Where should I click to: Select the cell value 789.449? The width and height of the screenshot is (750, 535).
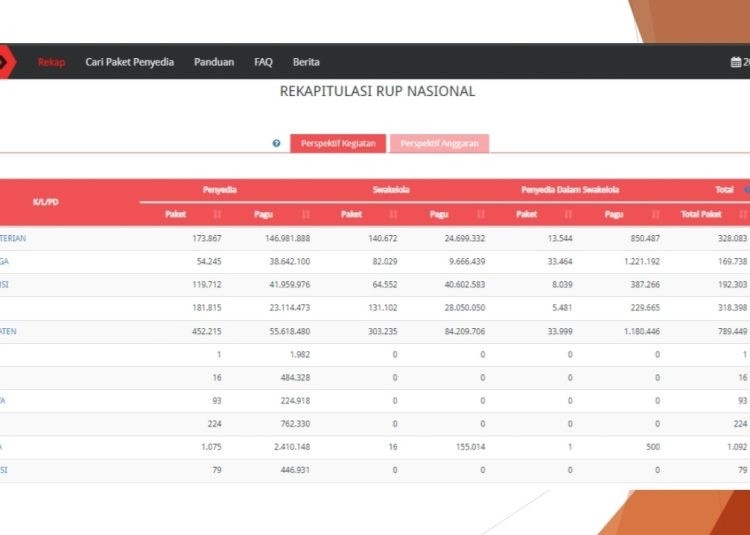click(x=732, y=331)
